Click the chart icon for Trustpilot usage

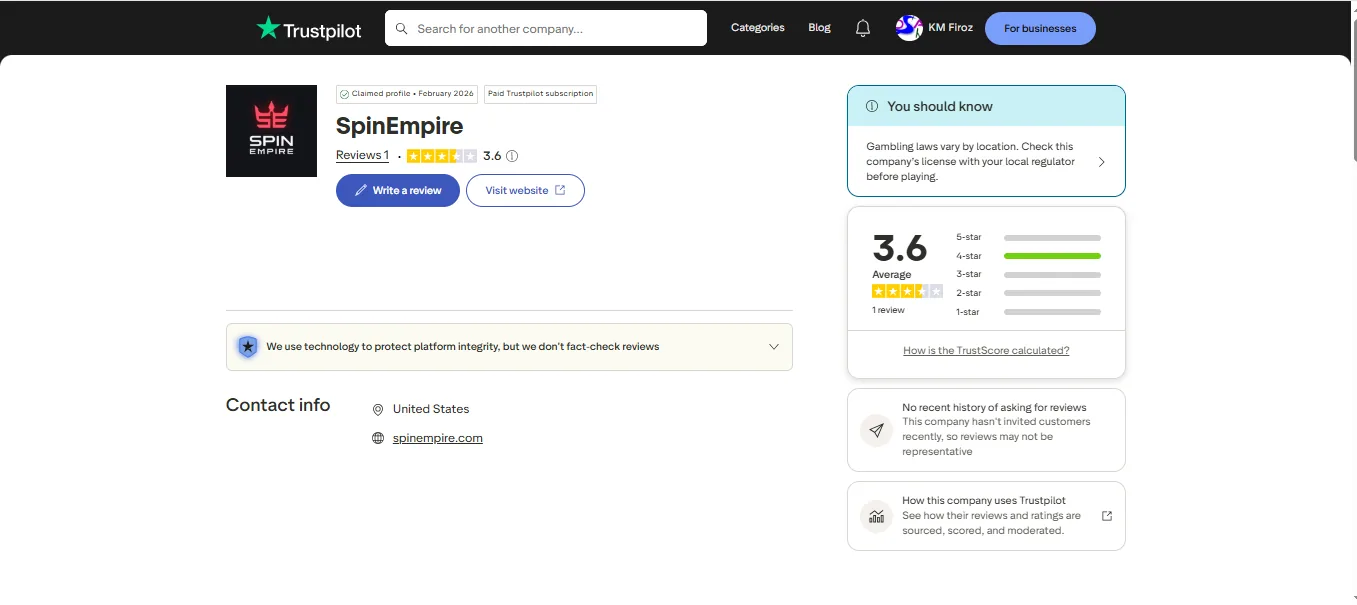876,516
